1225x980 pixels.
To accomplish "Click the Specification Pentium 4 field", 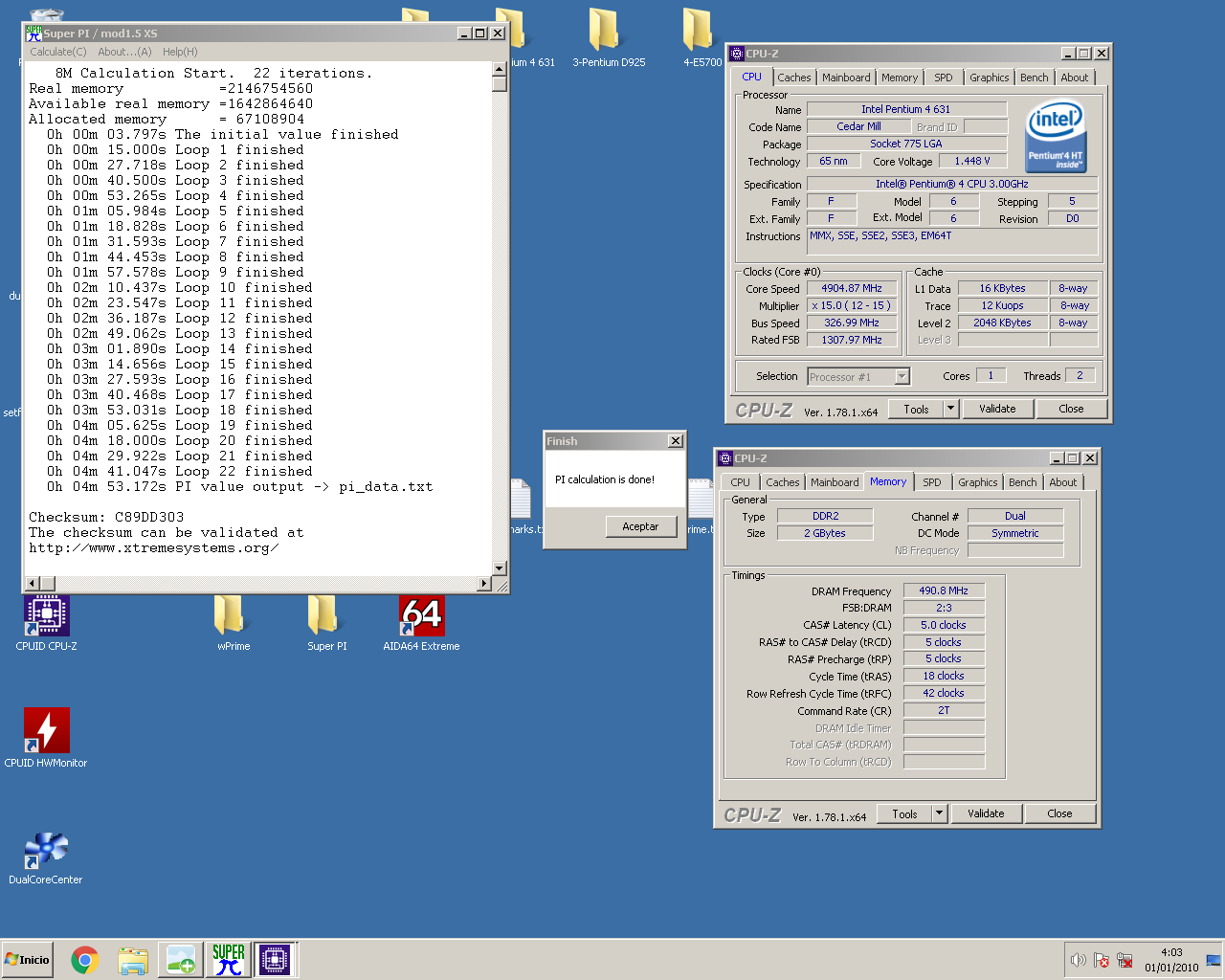I will 952,184.
